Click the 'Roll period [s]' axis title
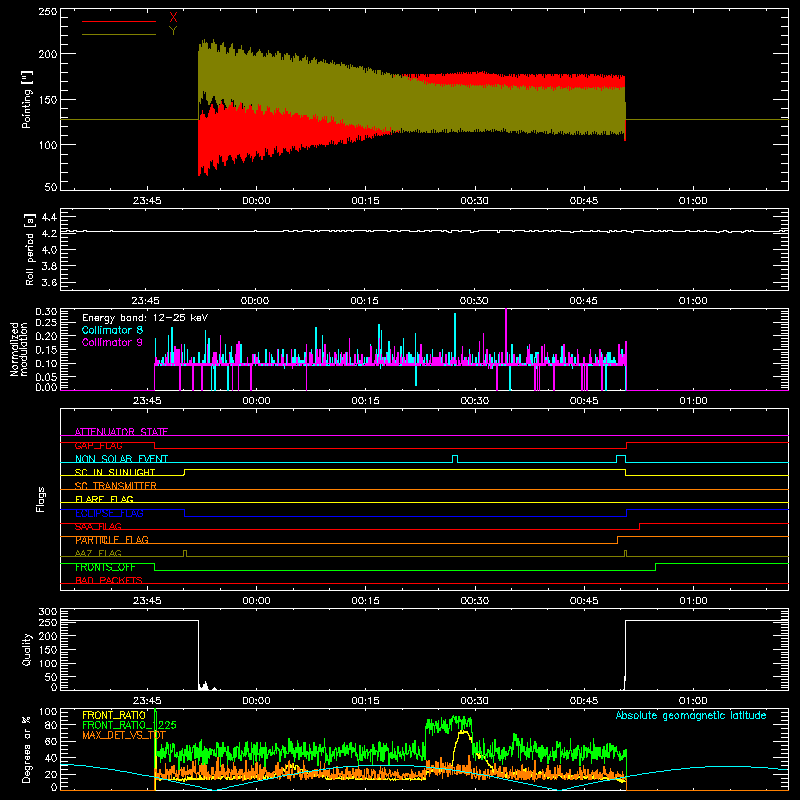The width and height of the screenshot is (800, 800). click(x=30, y=249)
